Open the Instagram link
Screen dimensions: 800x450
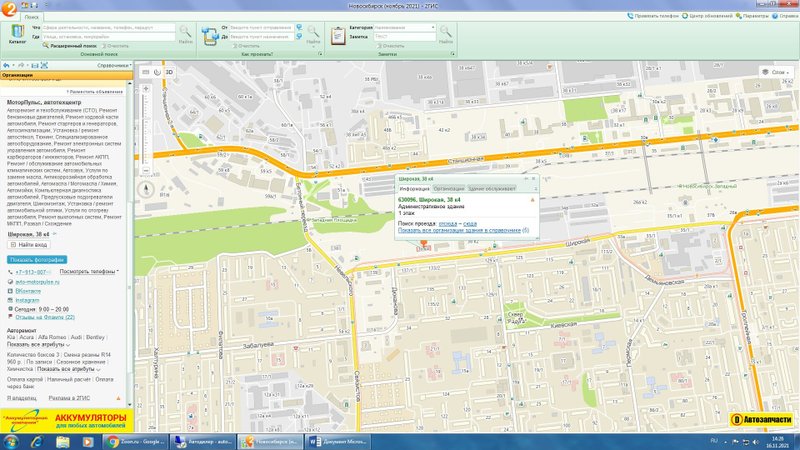(x=27, y=300)
